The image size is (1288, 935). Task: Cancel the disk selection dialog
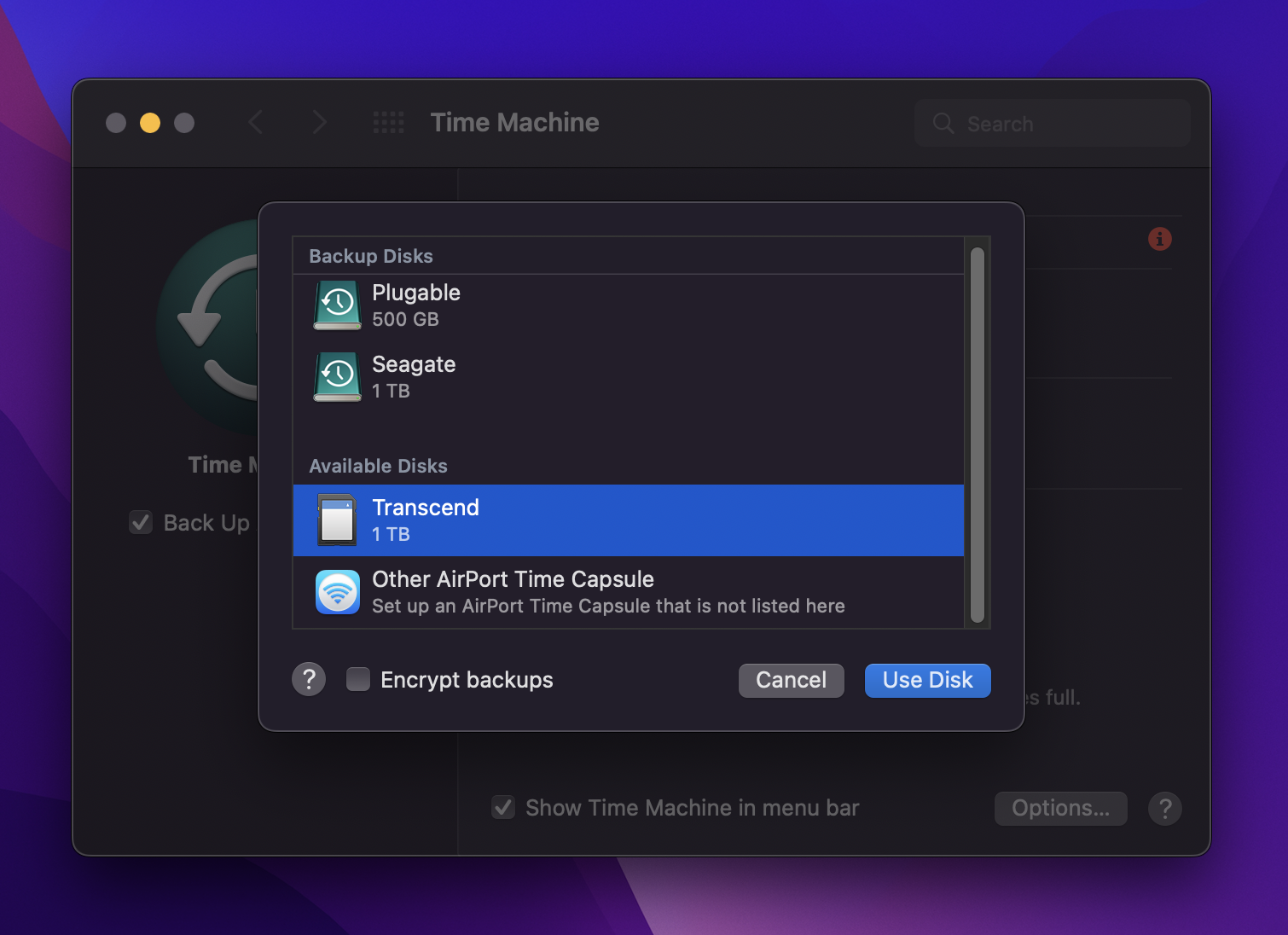coord(790,680)
